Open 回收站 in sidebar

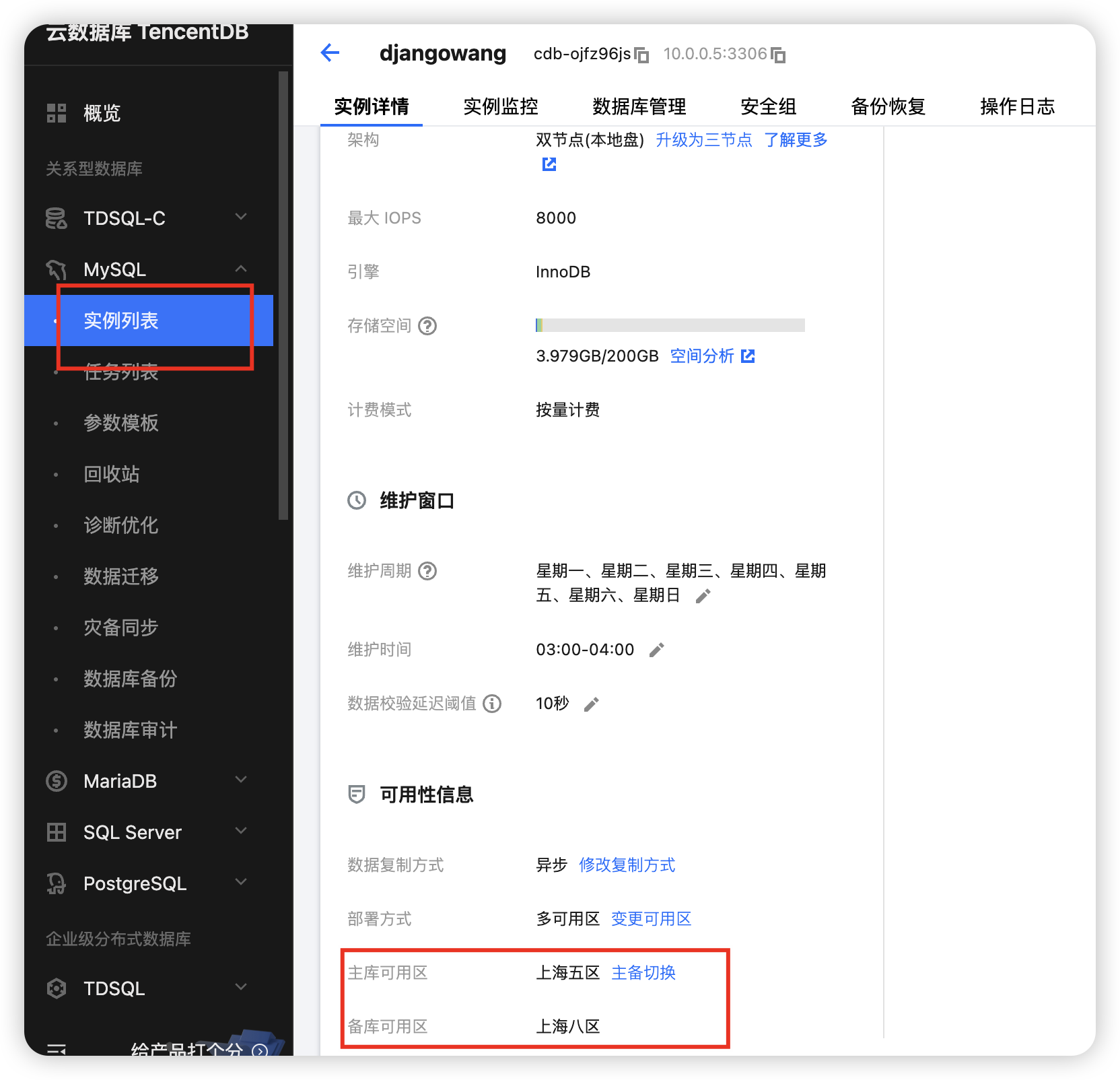pyautogui.click(x=112, y=474)
